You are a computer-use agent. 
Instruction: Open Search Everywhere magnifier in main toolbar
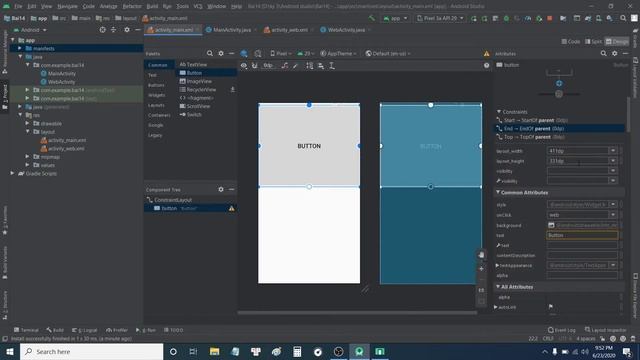[x=623, y=18]
